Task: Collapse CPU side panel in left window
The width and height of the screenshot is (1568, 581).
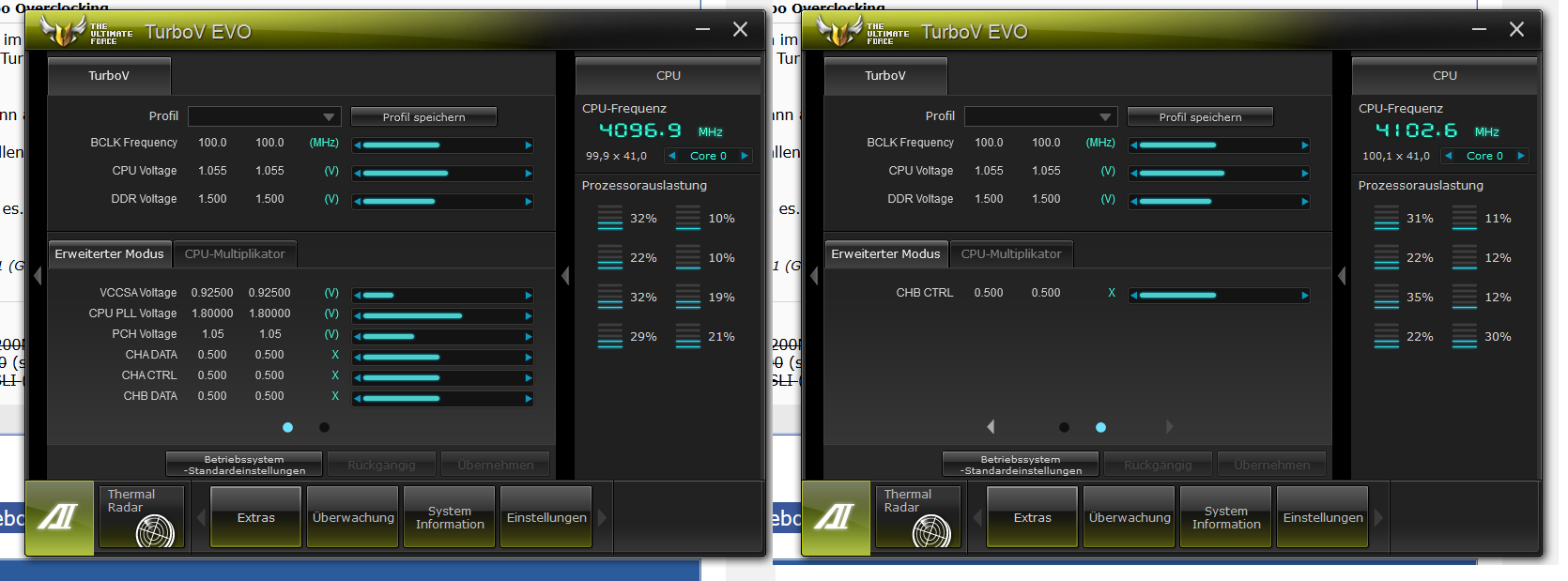Action: (x=565, y=276)
